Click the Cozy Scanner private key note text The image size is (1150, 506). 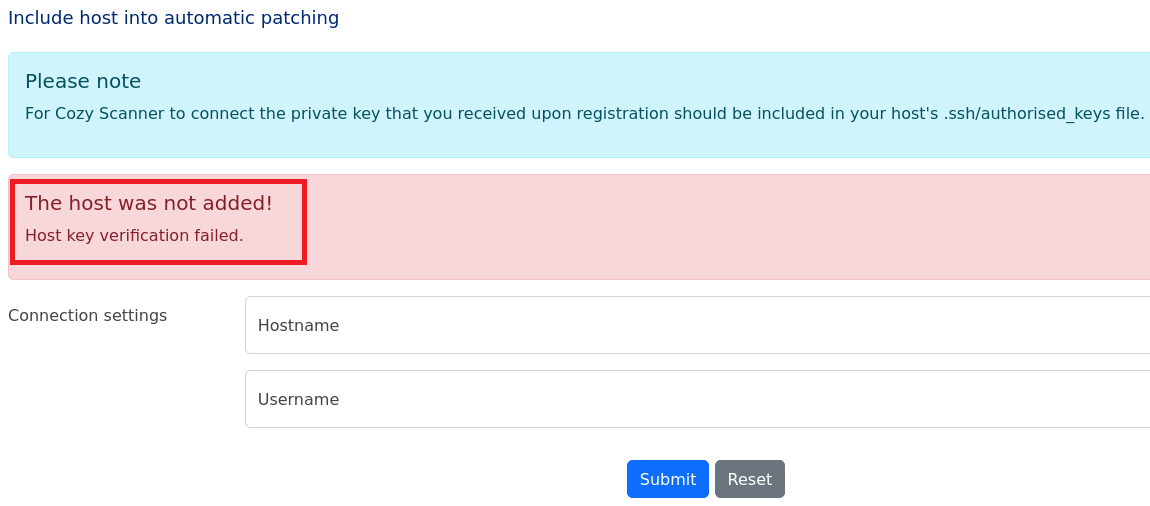coord(500,113)
